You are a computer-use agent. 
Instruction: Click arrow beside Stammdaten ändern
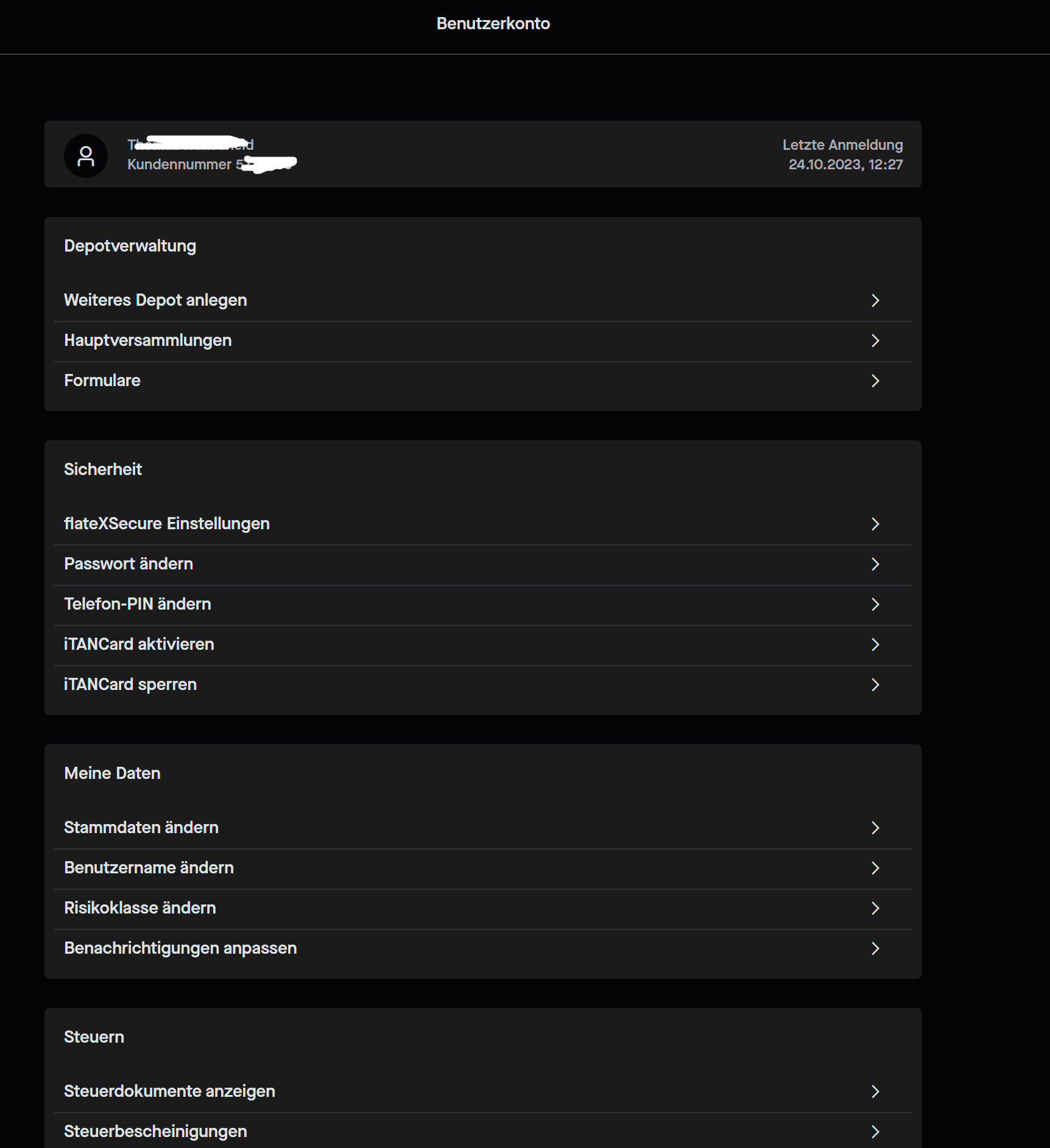click(x=875, y=828)
